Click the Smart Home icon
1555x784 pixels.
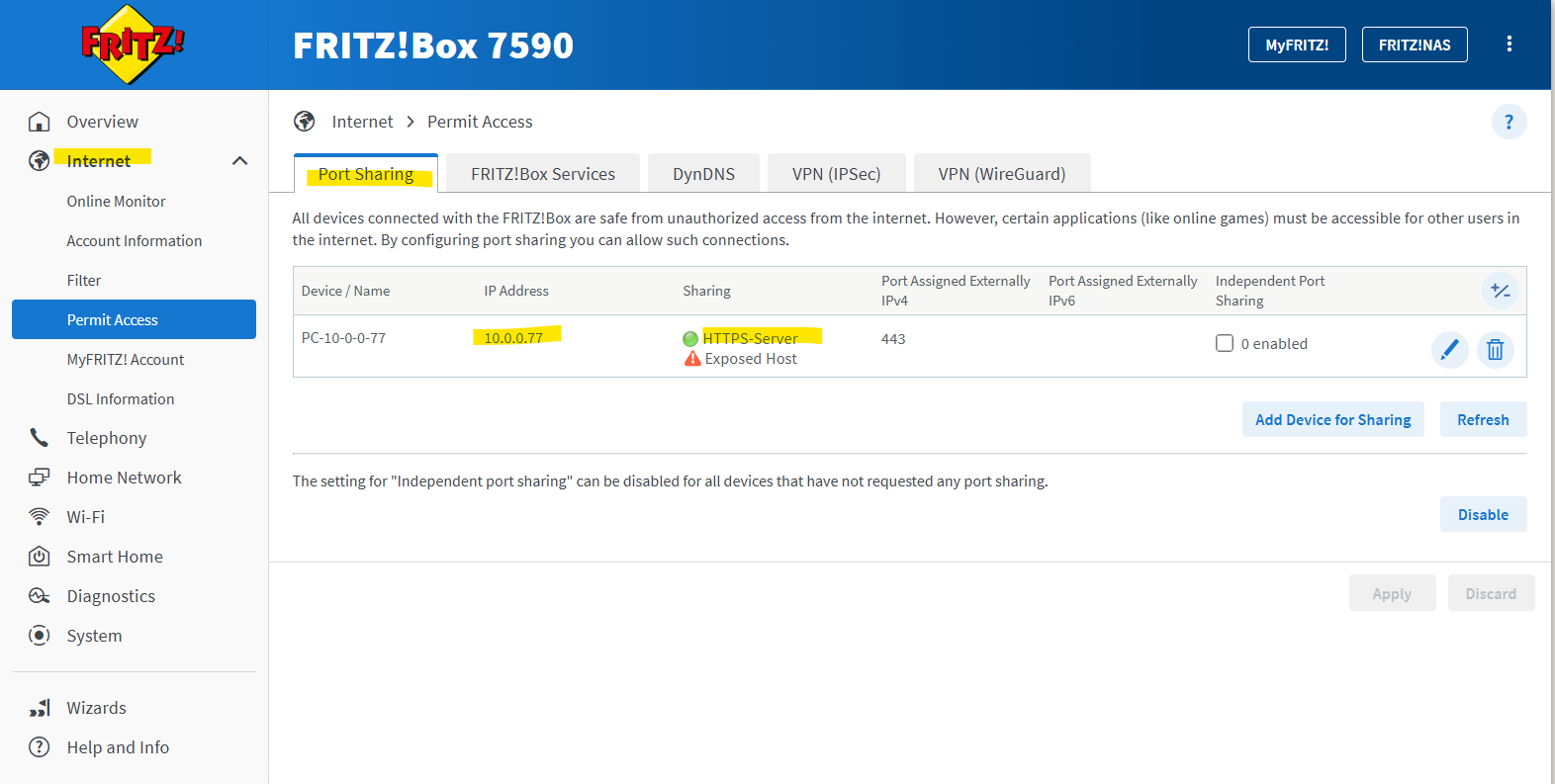[x=40, y=557]
